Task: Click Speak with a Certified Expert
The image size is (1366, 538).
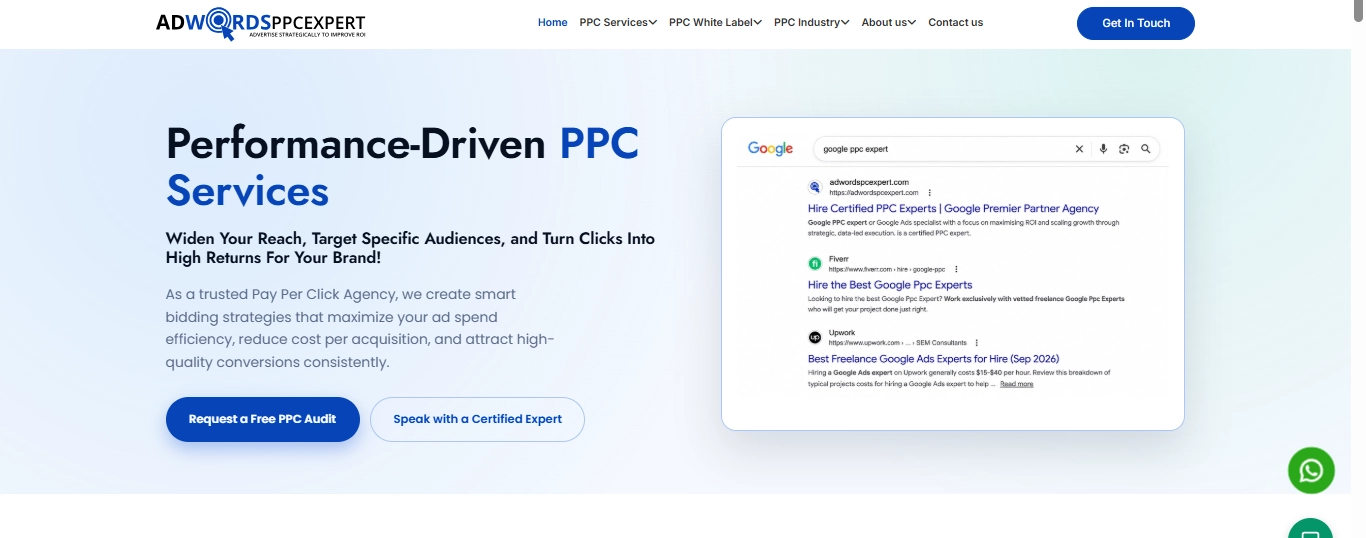Action: (477, 419)
